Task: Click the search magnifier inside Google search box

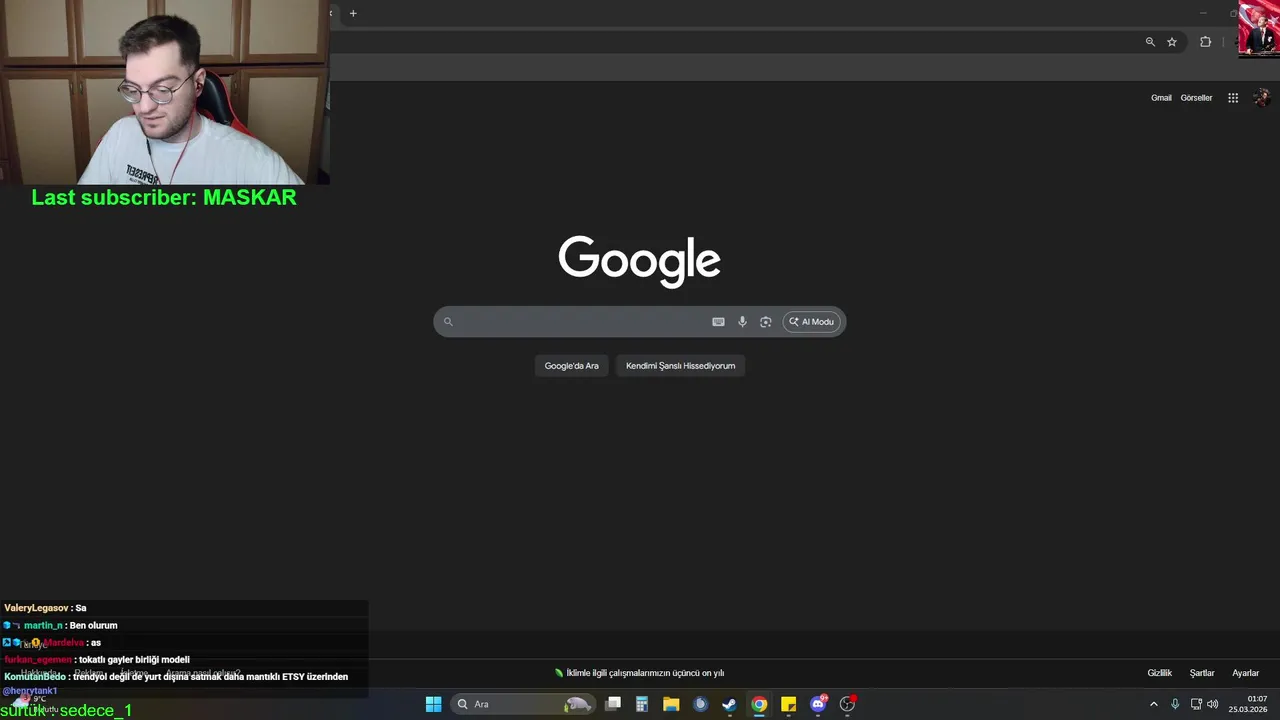Action: (x=448, y=322)
